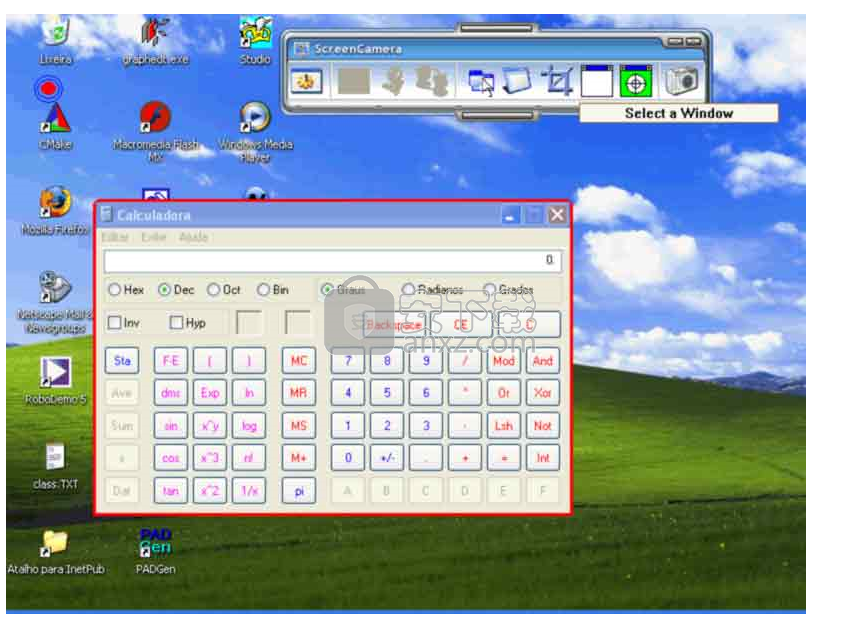Viewport: 864px width, 634px height.
Task: Click the C clear button
Action: coord(529,324)
